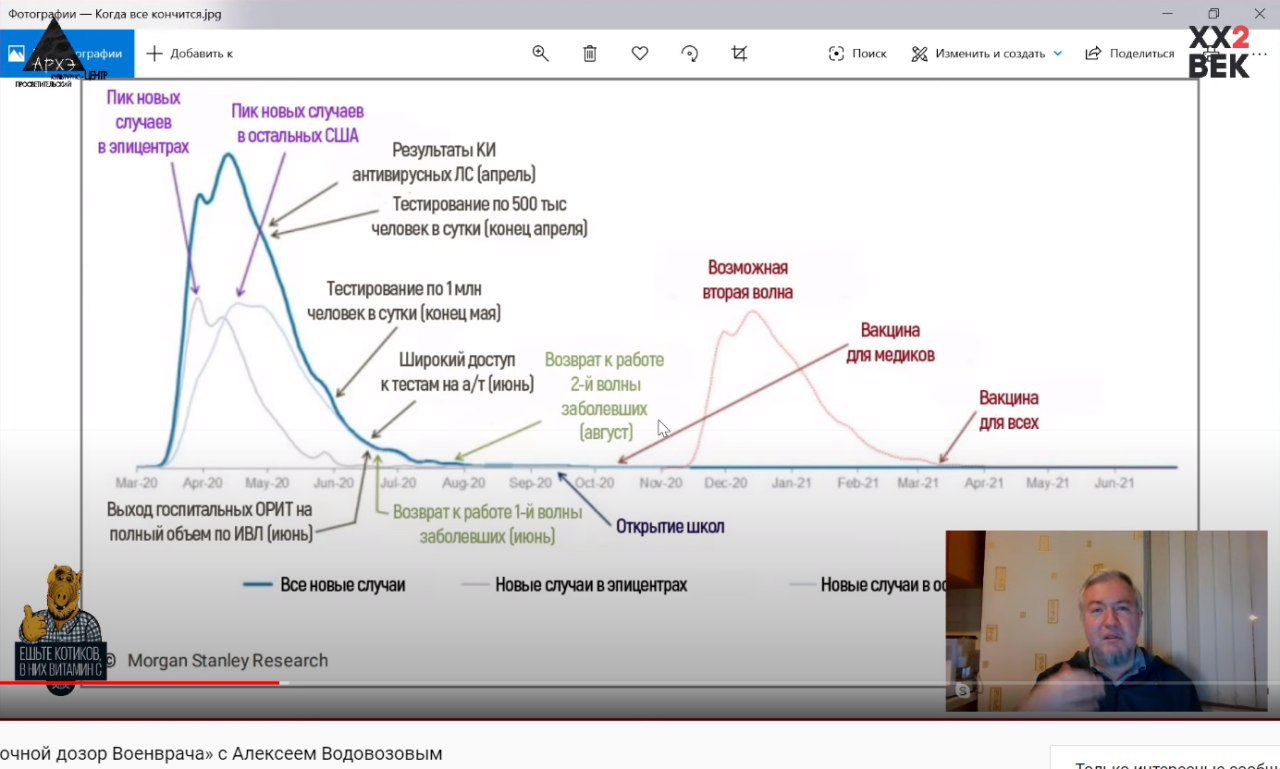
Task: Click the Пик новых случаев в остальных США label
Action: point(297,123)
